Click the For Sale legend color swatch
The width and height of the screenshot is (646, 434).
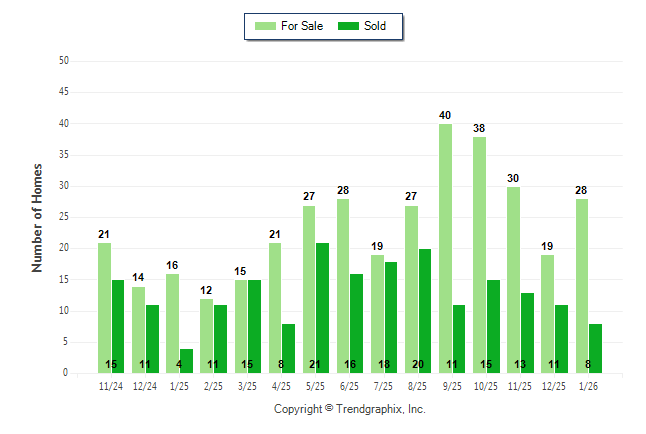(266, 26)
